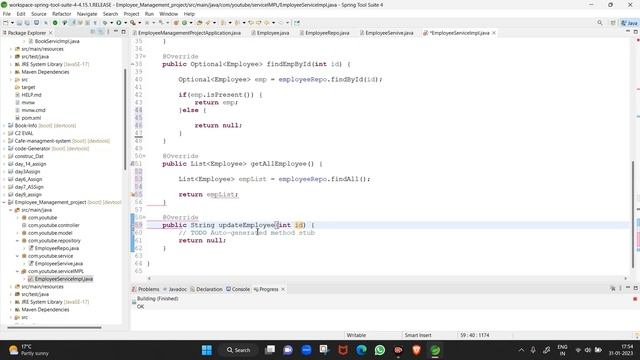Expand the com.youtube package
This screenshot has height=360, width=640.
coord(18,218)
